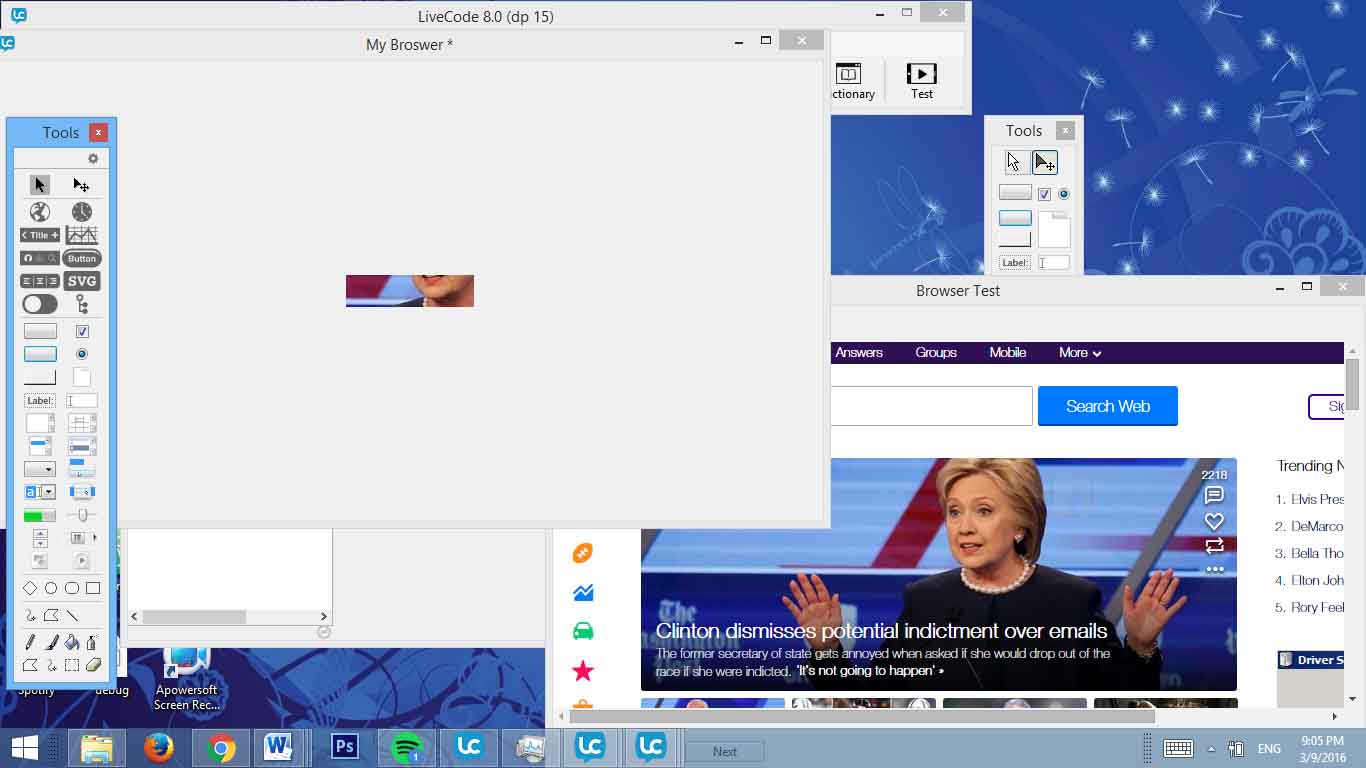Select the slider control tool in palette
1366x768 pixels.
pos(82,515)
